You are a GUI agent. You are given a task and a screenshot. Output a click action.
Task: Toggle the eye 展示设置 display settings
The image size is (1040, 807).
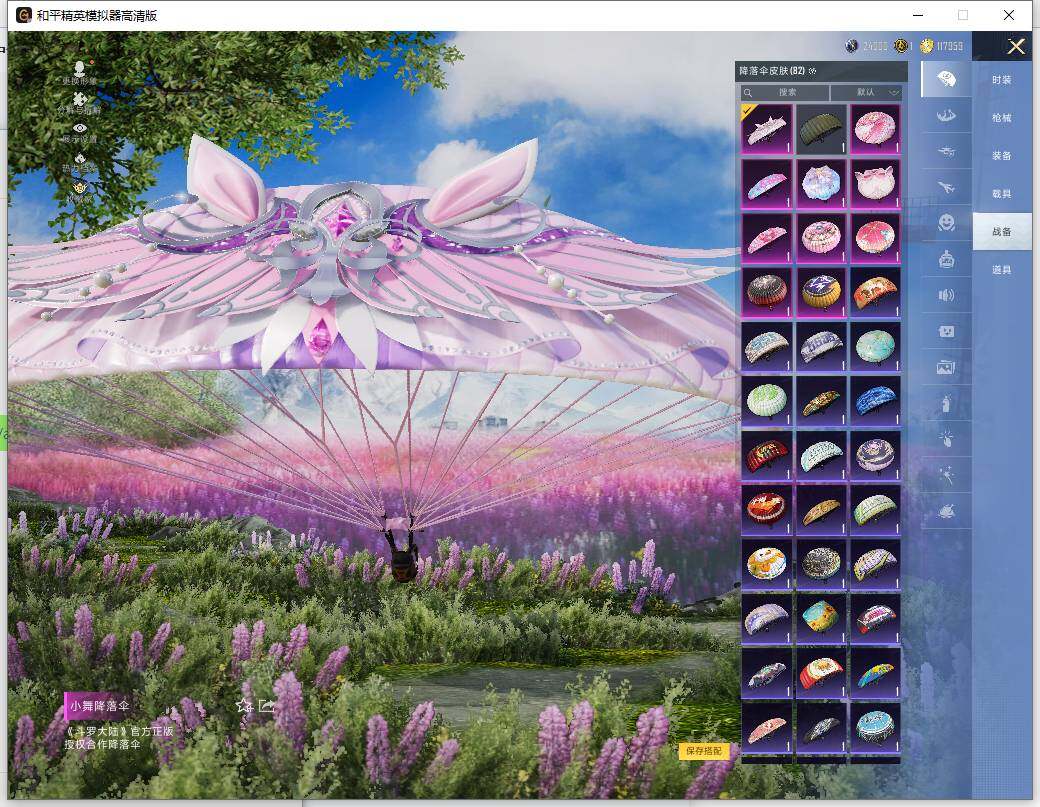point(80,128)
